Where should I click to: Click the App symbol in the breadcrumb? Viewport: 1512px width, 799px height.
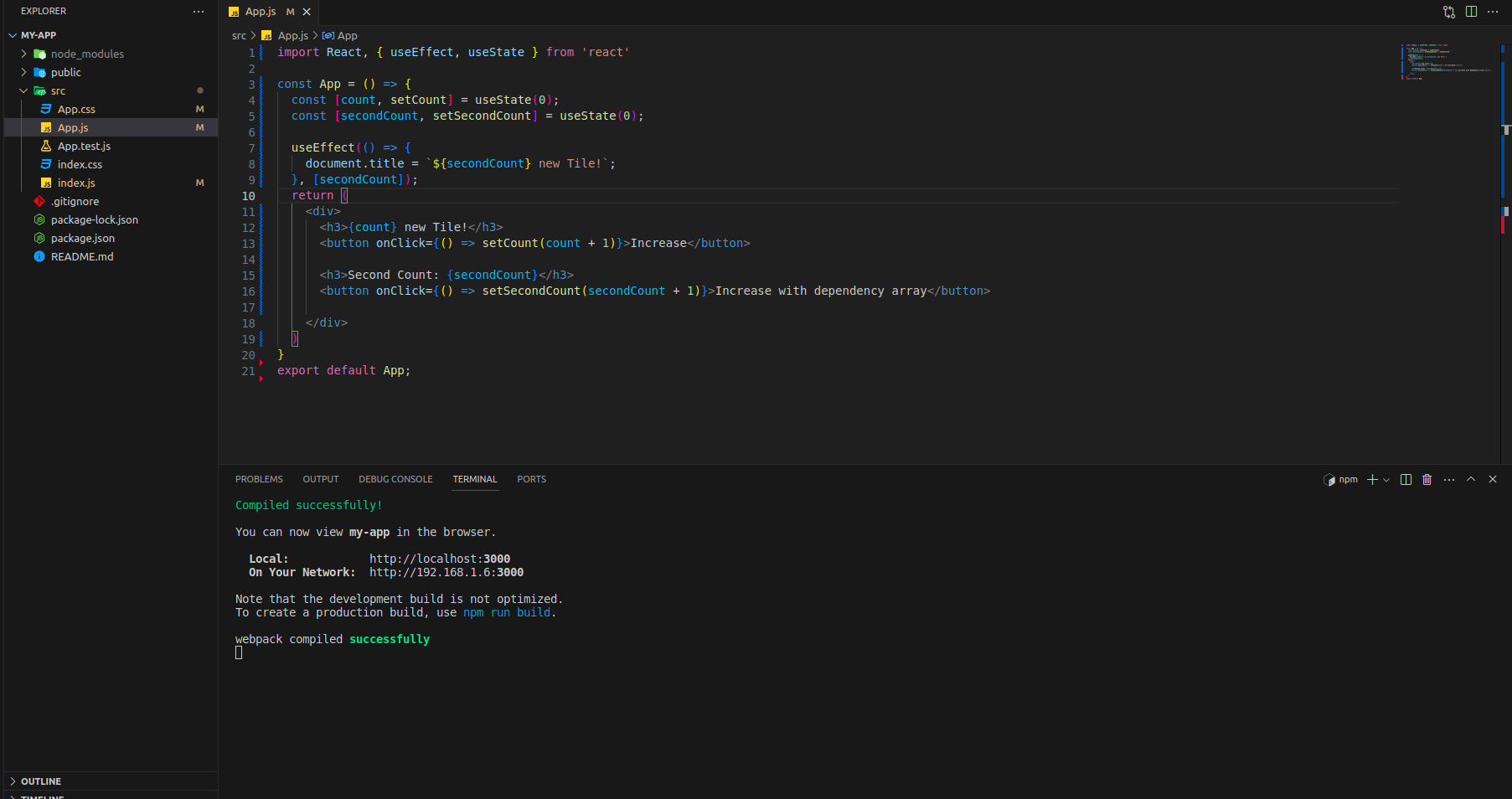click(347, 36)
